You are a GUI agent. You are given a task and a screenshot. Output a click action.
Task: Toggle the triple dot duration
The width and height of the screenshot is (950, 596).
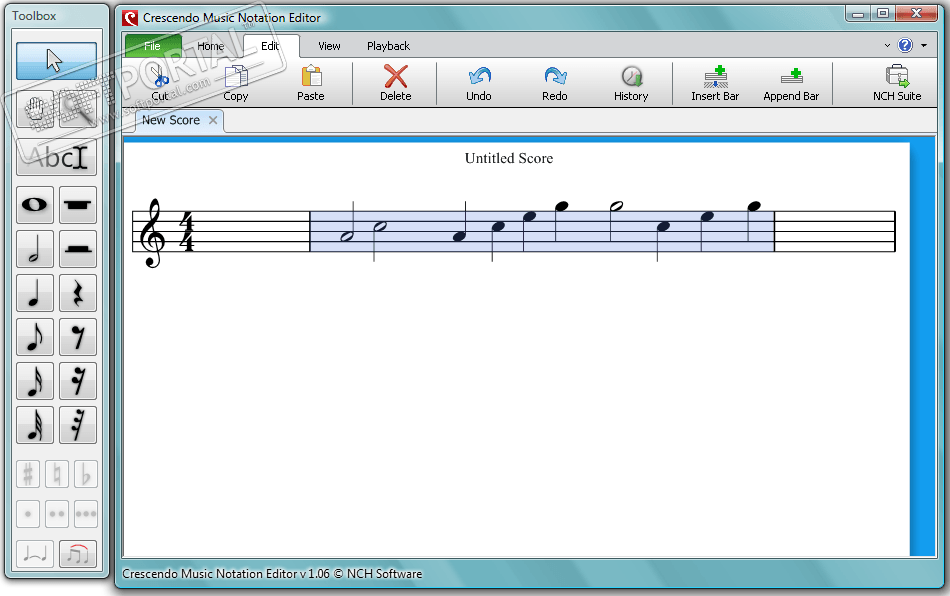point(85,514)
